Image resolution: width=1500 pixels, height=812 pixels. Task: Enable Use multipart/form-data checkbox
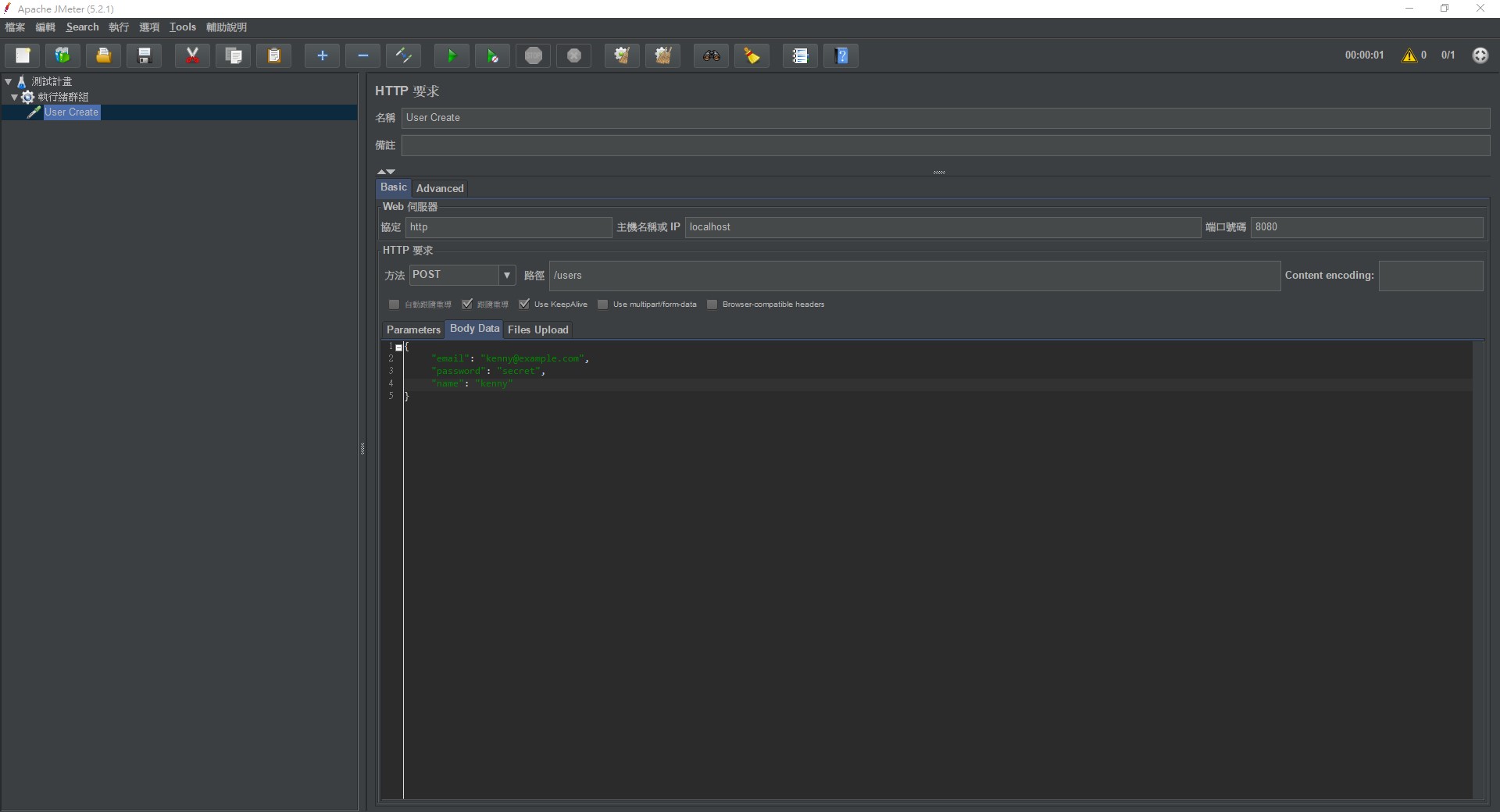(x=603, y=304)
